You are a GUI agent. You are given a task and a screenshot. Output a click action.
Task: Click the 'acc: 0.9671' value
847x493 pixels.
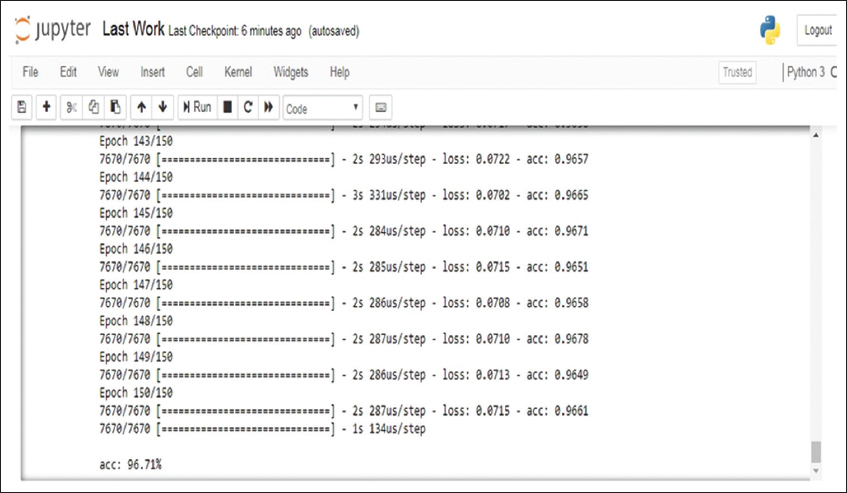[x=557, y=231]
